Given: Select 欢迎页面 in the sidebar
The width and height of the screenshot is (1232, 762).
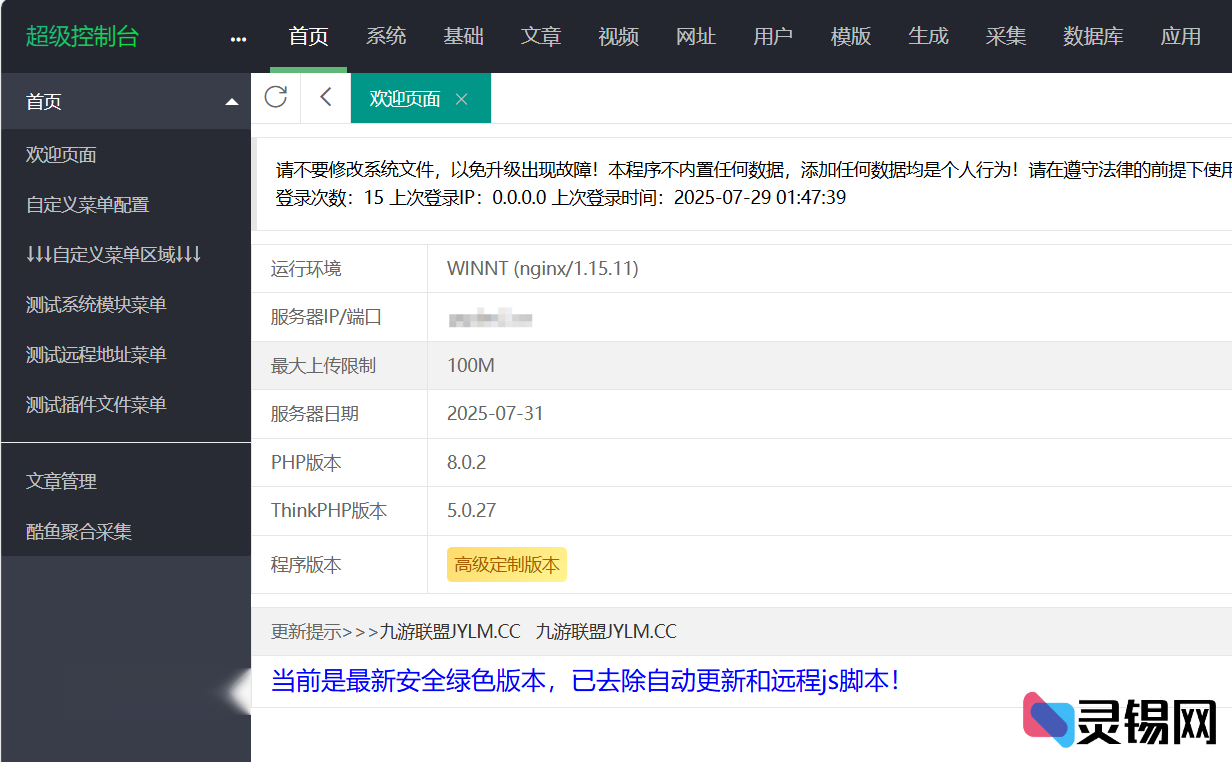Looking at the screenshot, I should [63, 155].
